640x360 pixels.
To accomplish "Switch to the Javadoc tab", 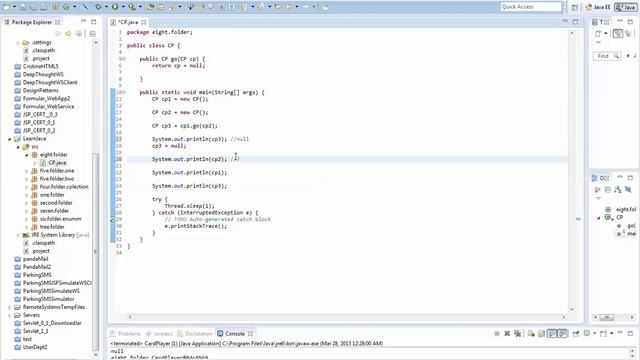I will (x=159, y=333).
